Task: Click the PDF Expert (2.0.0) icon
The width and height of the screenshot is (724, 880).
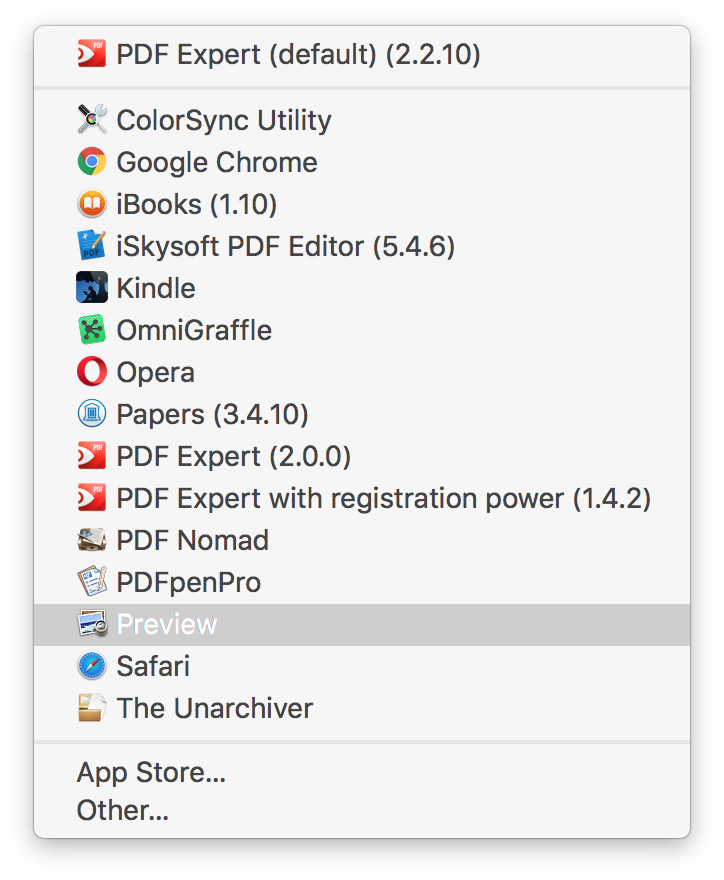Action: pyautogui.click(x=91, y=456)
